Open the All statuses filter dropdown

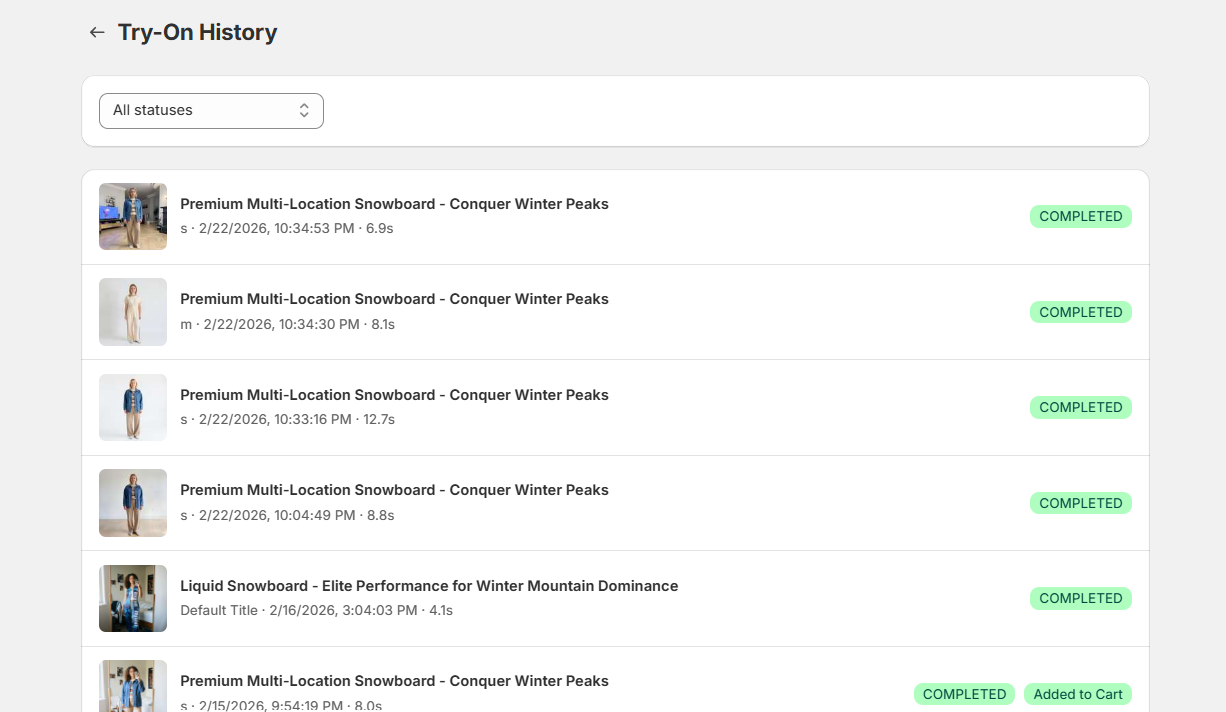tap(210, 110)
